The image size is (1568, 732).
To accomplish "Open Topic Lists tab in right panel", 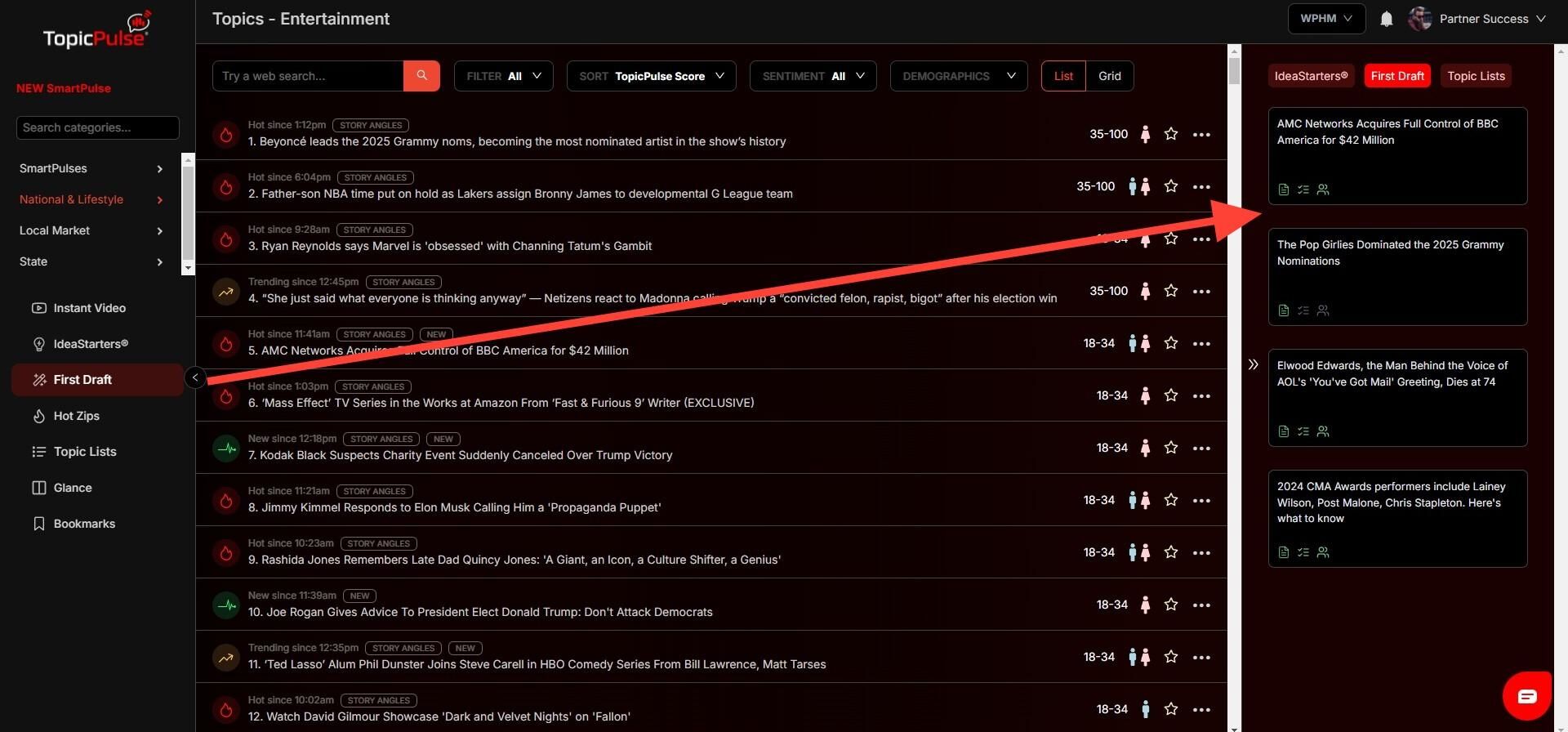I will 1475,76.
